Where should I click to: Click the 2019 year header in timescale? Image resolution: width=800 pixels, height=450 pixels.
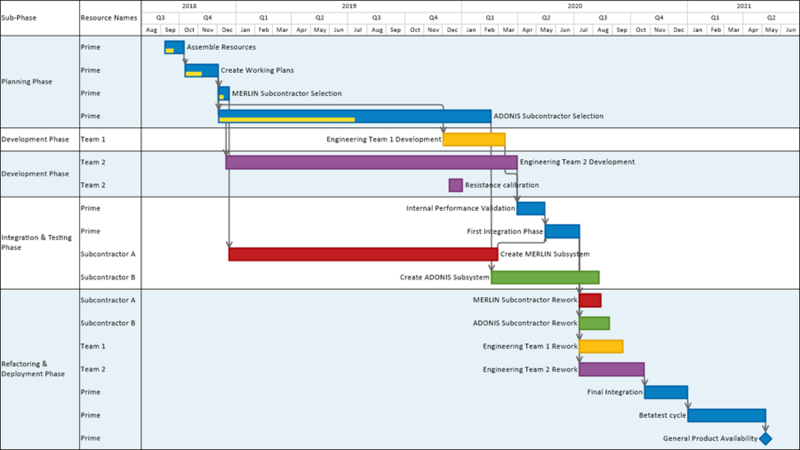pos(349,6)
